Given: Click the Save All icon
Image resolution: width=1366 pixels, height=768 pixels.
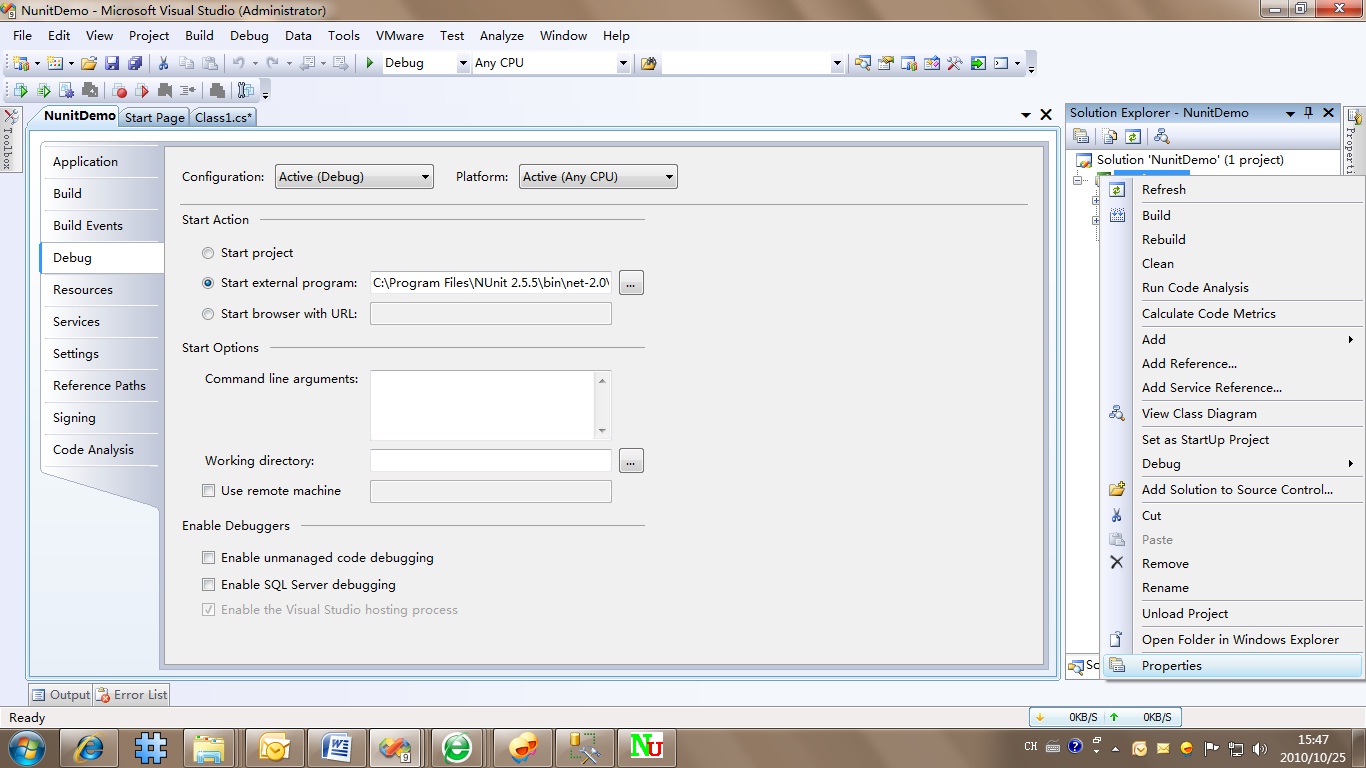Looking at the screenshot, I should (135, 63).
